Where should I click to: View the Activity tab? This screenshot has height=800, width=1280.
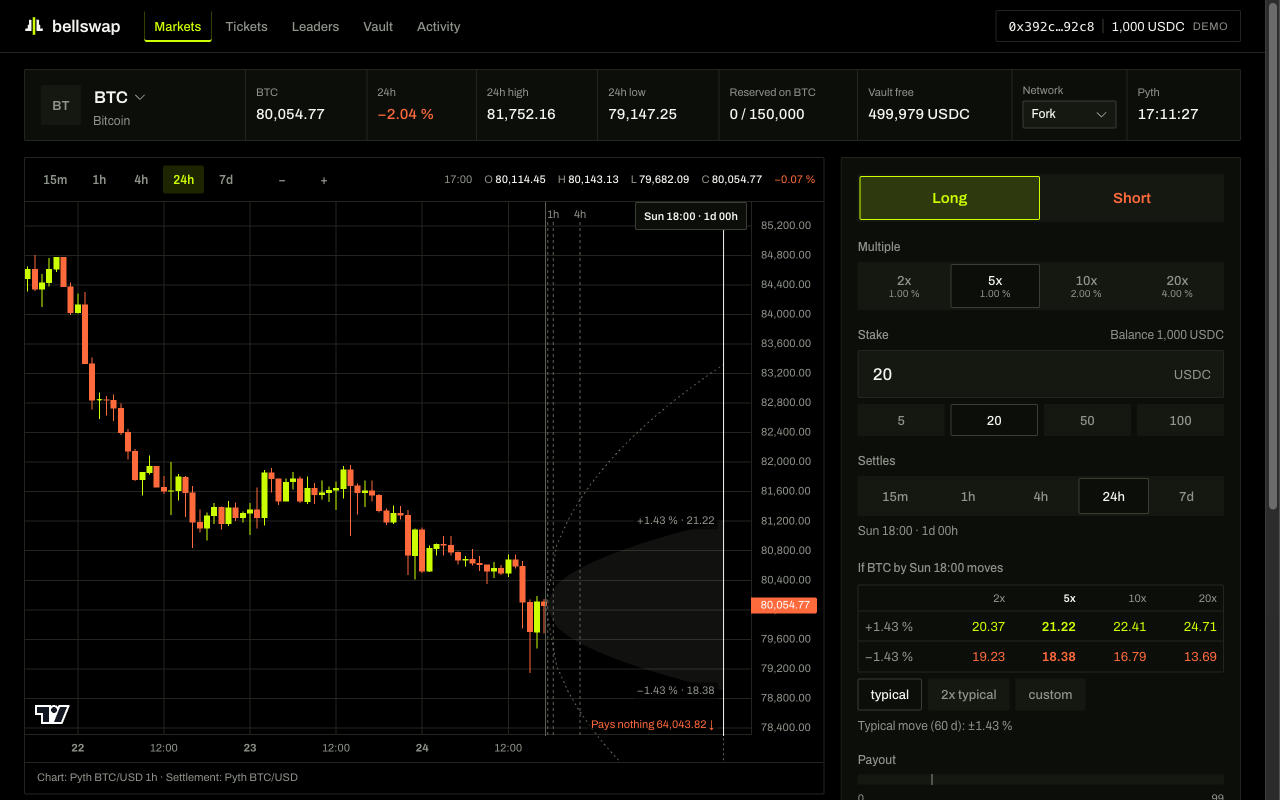[x=438, y=27]
